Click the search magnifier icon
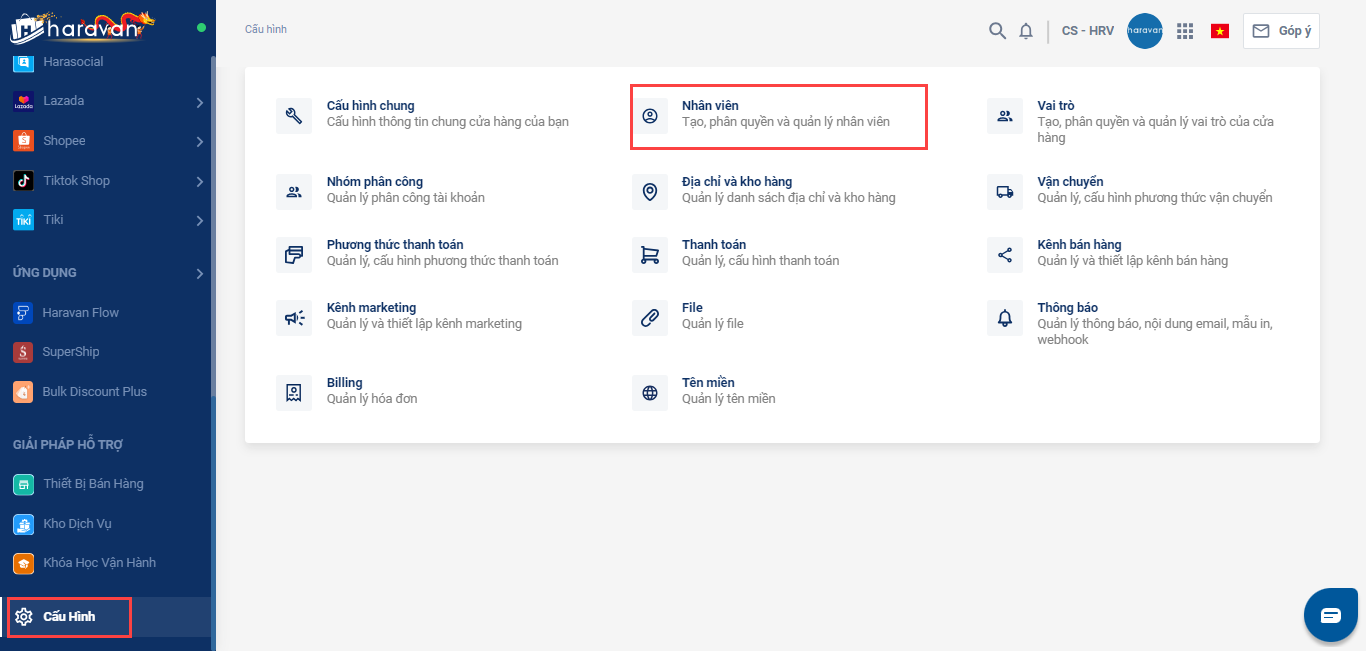The height and width of the screenshot is (651, 1366). click(997, 31)
